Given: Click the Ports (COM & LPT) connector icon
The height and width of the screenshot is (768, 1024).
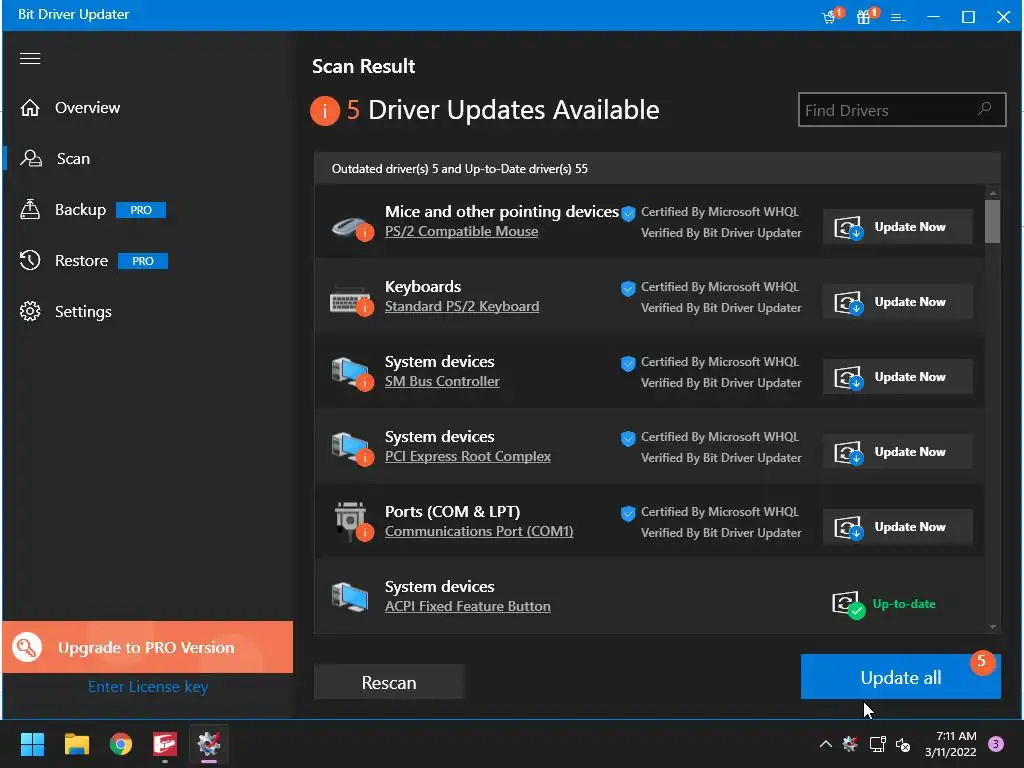Looking at the screenshot, I should [353, 522].
